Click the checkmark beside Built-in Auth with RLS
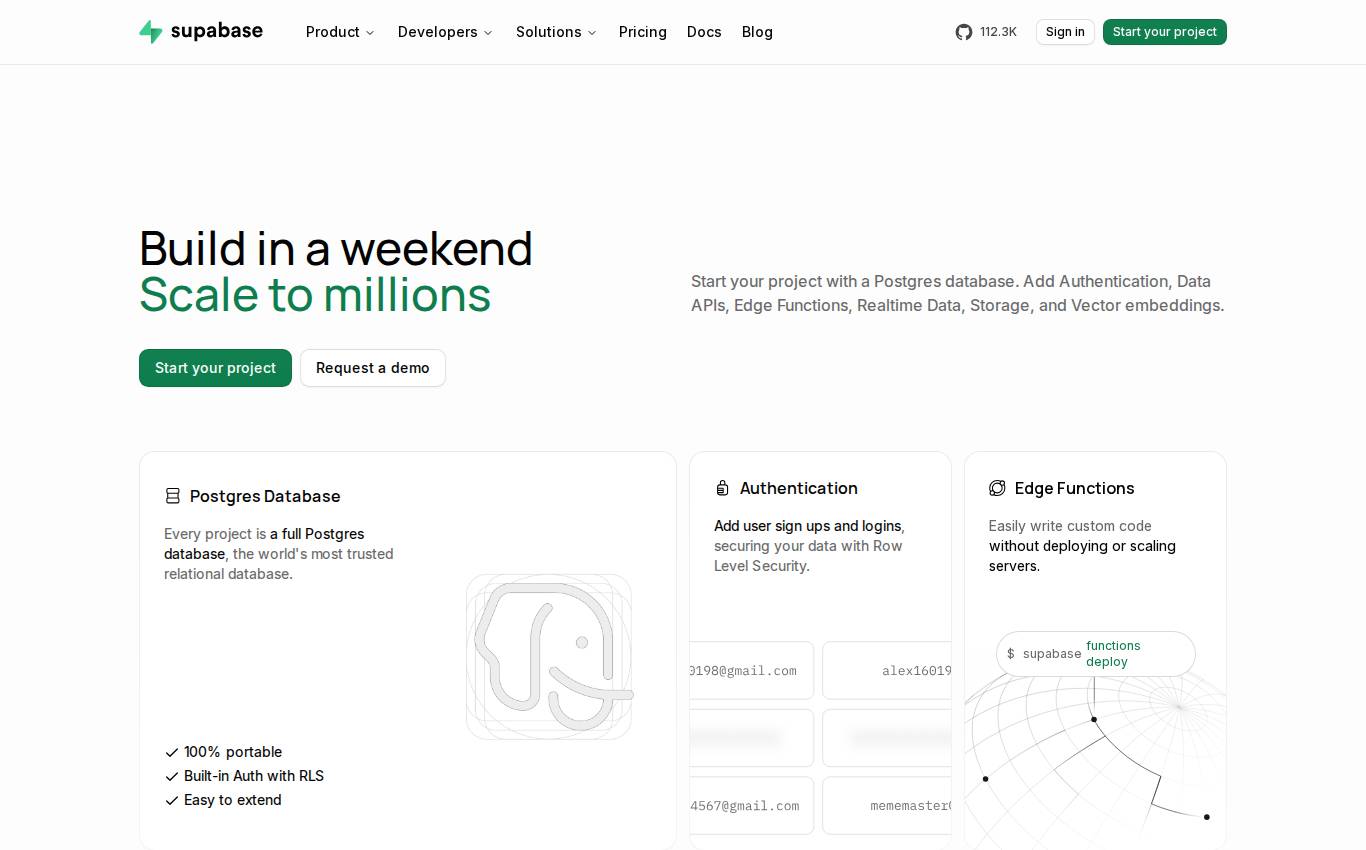This screenshot has width=1366, height=850. tap(172, 776)
